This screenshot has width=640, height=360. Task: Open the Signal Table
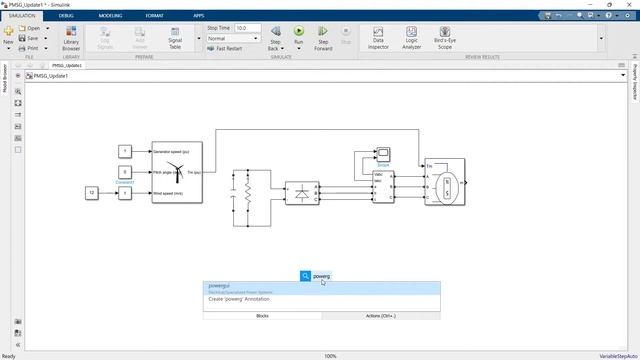[x=175, y=38]
